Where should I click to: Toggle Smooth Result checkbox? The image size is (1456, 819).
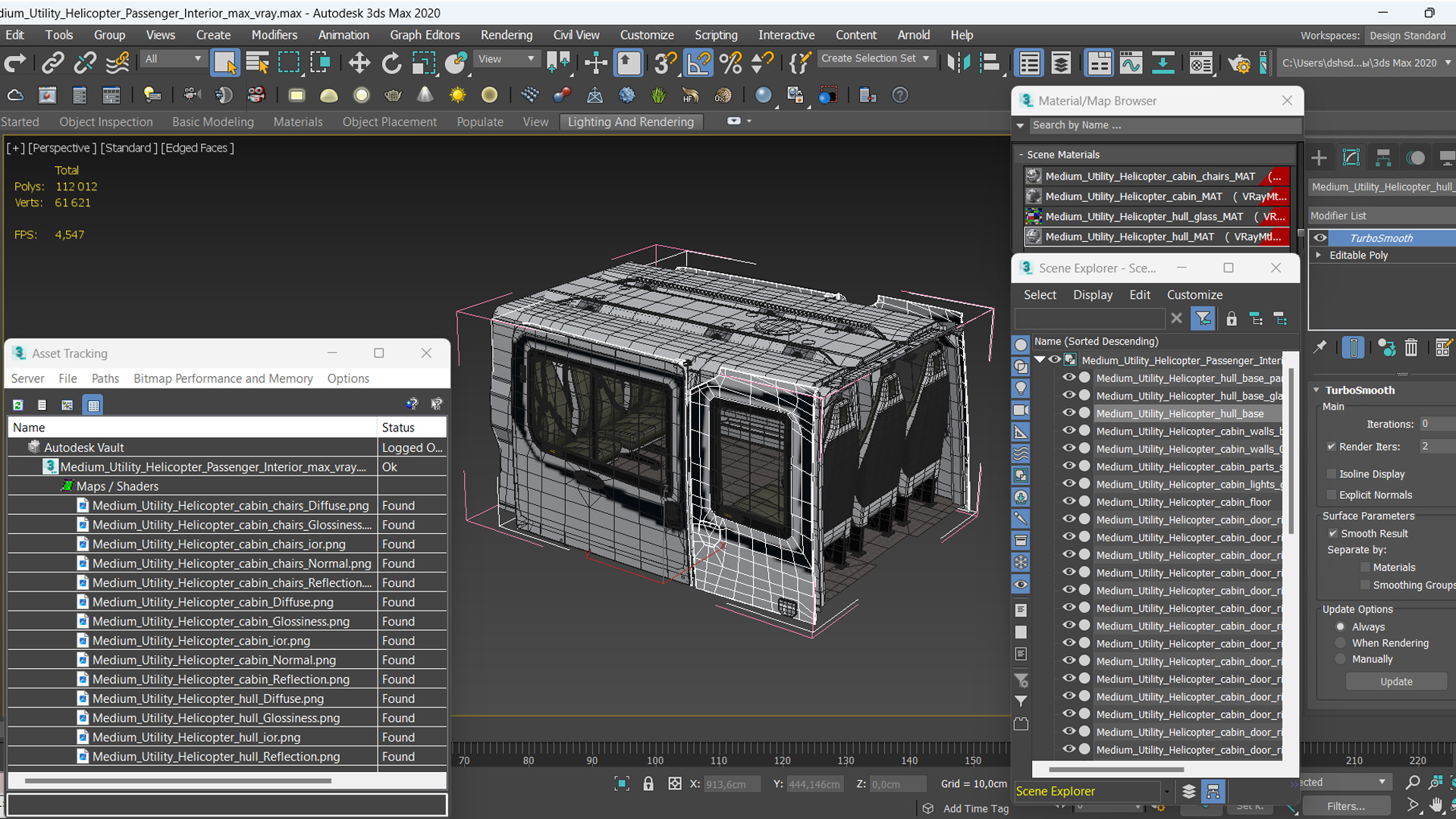[x=1332, y=533]
